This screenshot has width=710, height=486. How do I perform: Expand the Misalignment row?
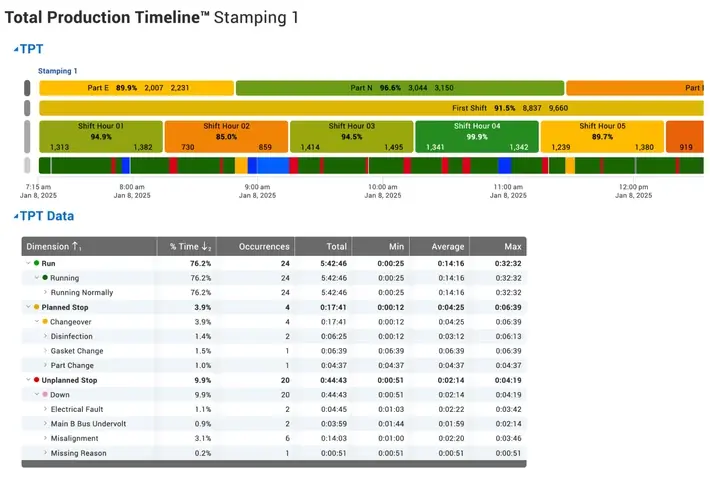(x=45, y=438)
